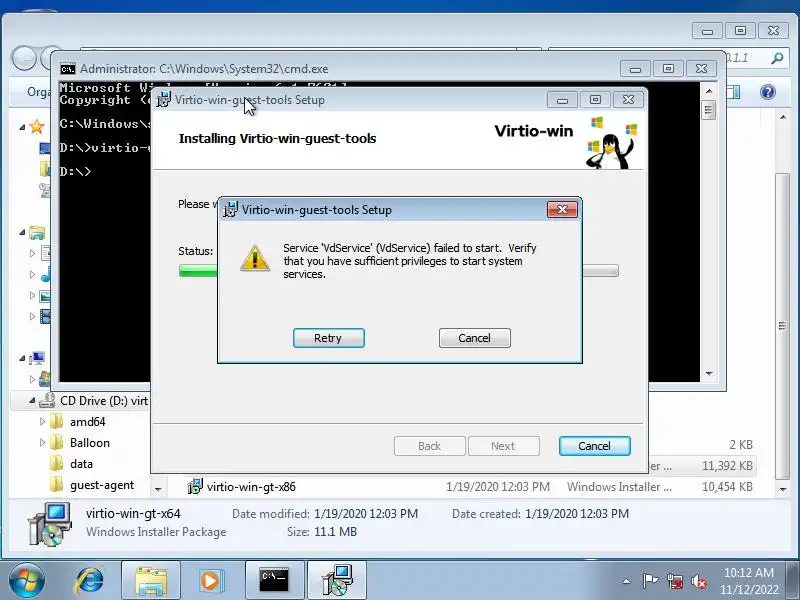
Task: Click the 10,454 KB size cell
Action: (727, 487)
